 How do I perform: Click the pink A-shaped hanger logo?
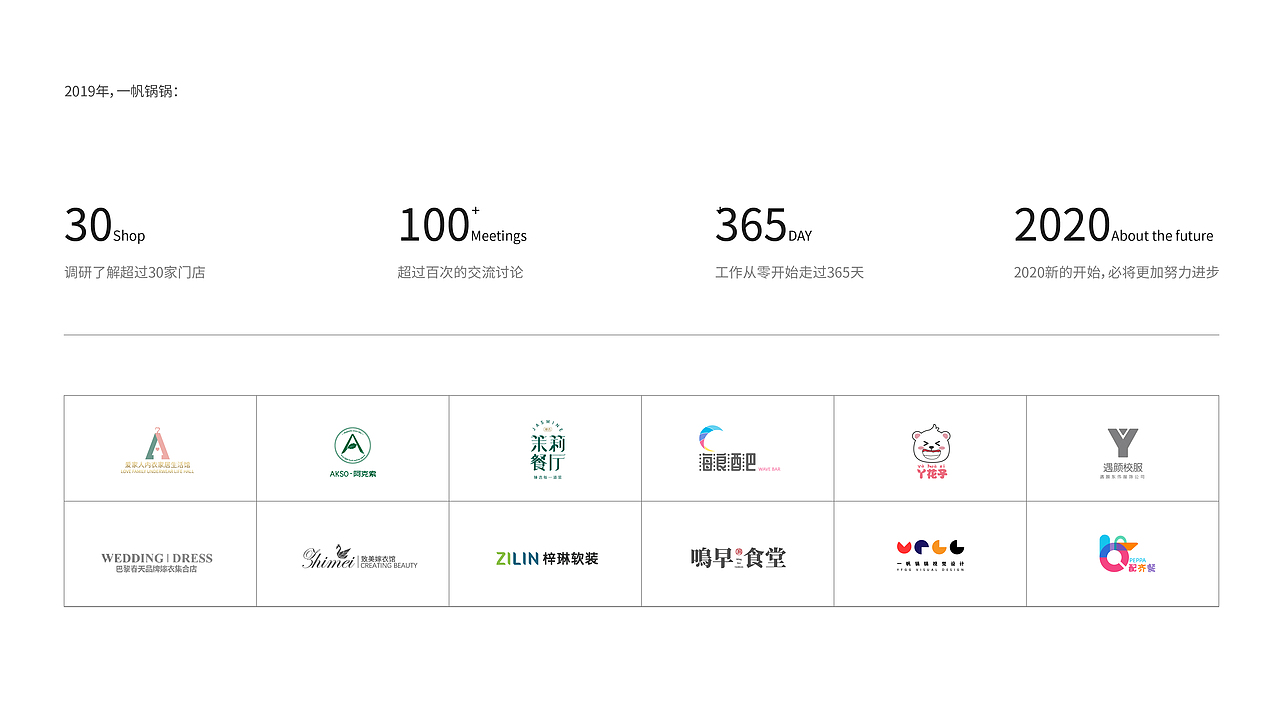tap(159, 450)
